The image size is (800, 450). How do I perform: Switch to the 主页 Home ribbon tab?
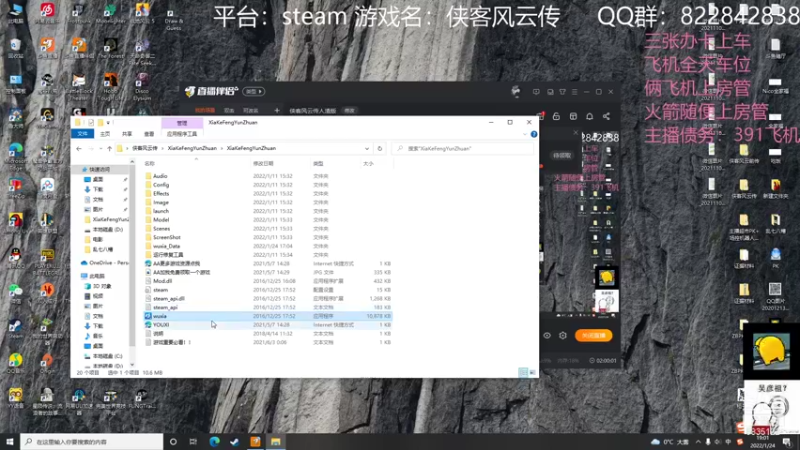(x=105, y=134)
